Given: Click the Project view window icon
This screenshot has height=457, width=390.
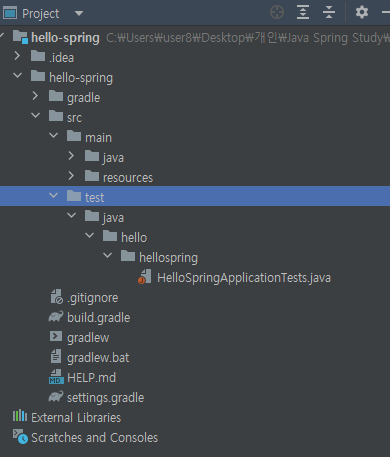Looking at the screenshot, I should point(10,13).
